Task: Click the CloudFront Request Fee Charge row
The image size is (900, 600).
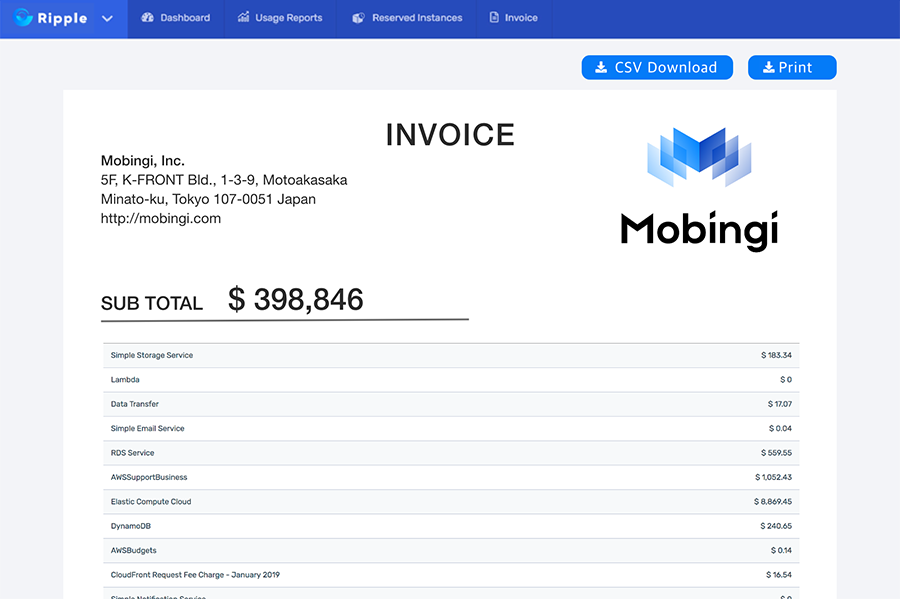Action: point(451,575)
